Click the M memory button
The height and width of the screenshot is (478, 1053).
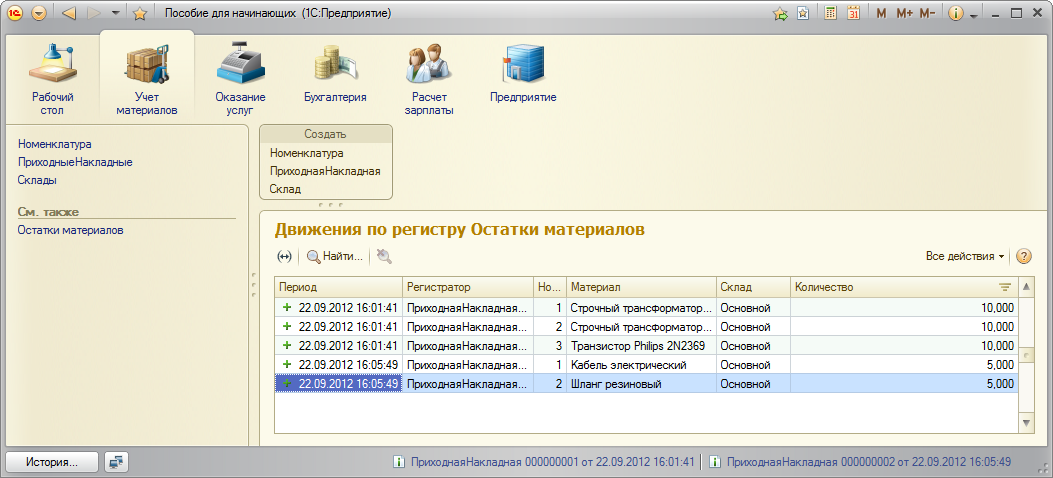[881, 13]
